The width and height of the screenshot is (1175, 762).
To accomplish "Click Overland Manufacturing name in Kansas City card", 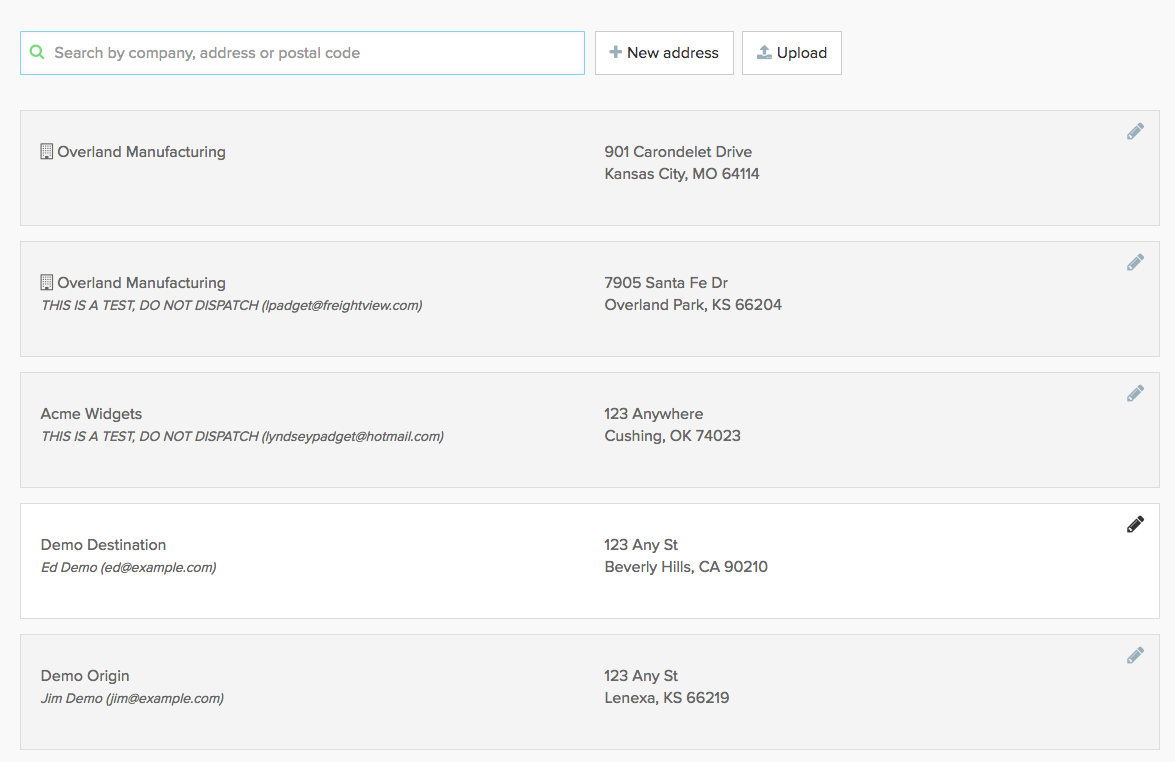I will pos(142,151).
